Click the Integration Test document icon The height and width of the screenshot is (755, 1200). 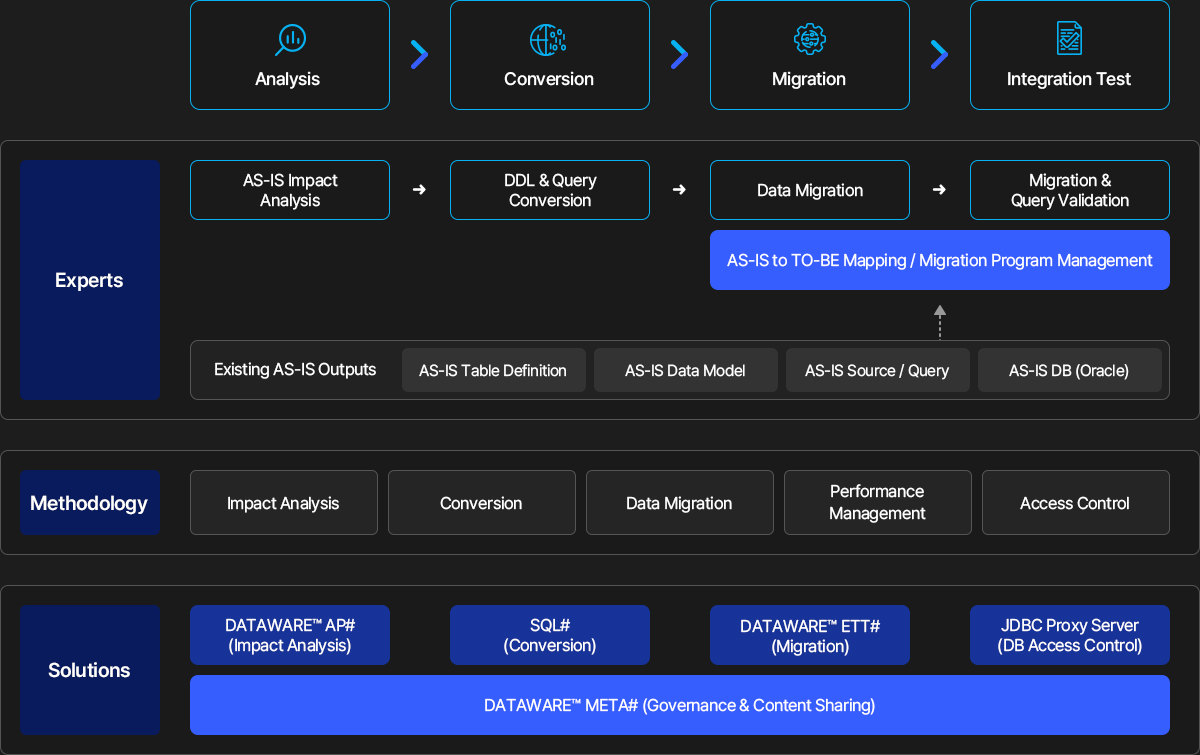coord(1069,39)
